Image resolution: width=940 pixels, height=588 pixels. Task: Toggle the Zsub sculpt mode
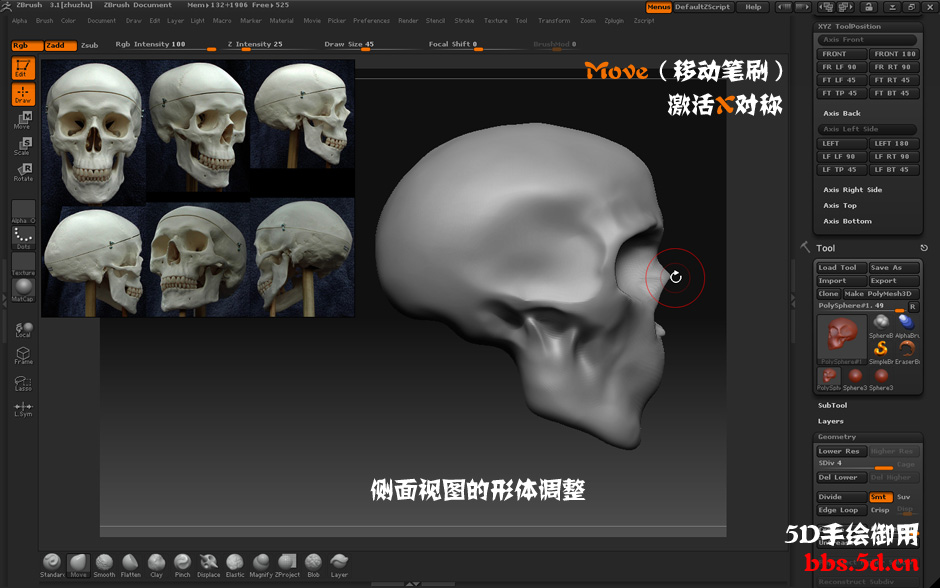pyautogui.click(x=90, y=46)
